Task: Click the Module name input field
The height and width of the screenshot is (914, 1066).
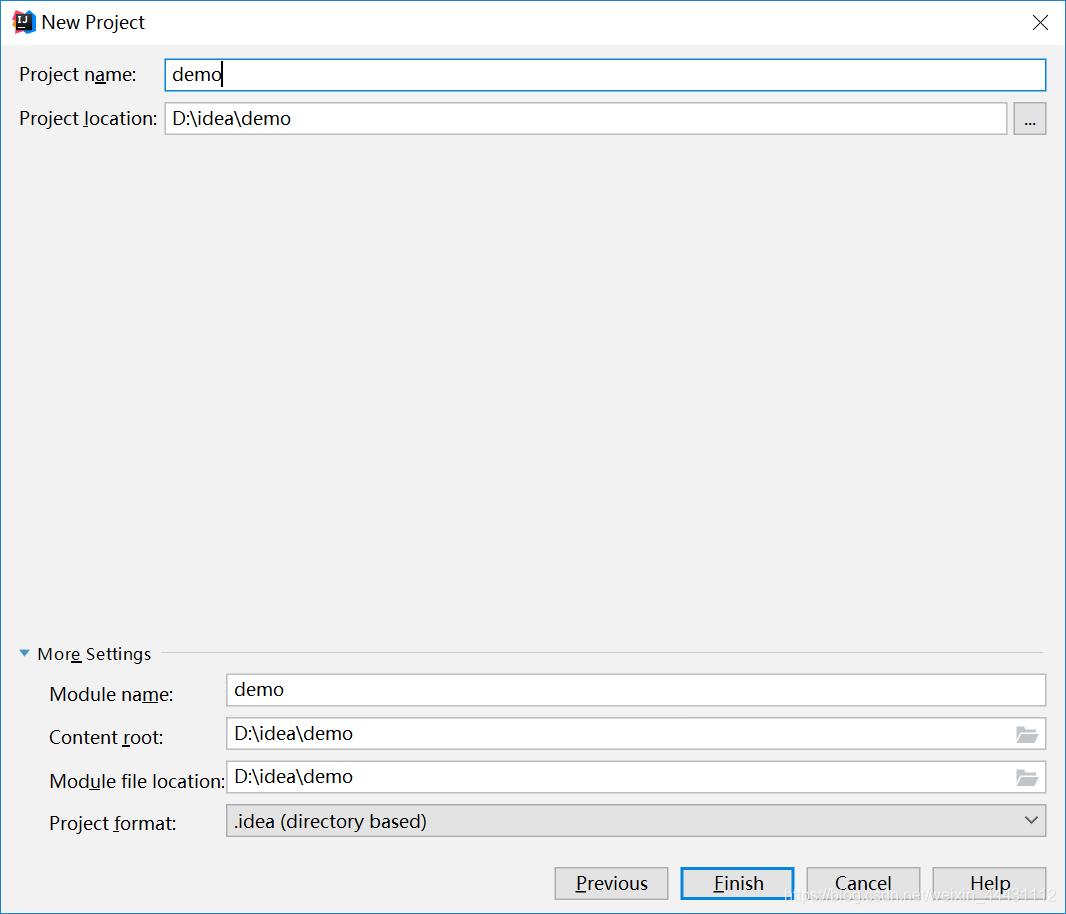Action: 636,690
